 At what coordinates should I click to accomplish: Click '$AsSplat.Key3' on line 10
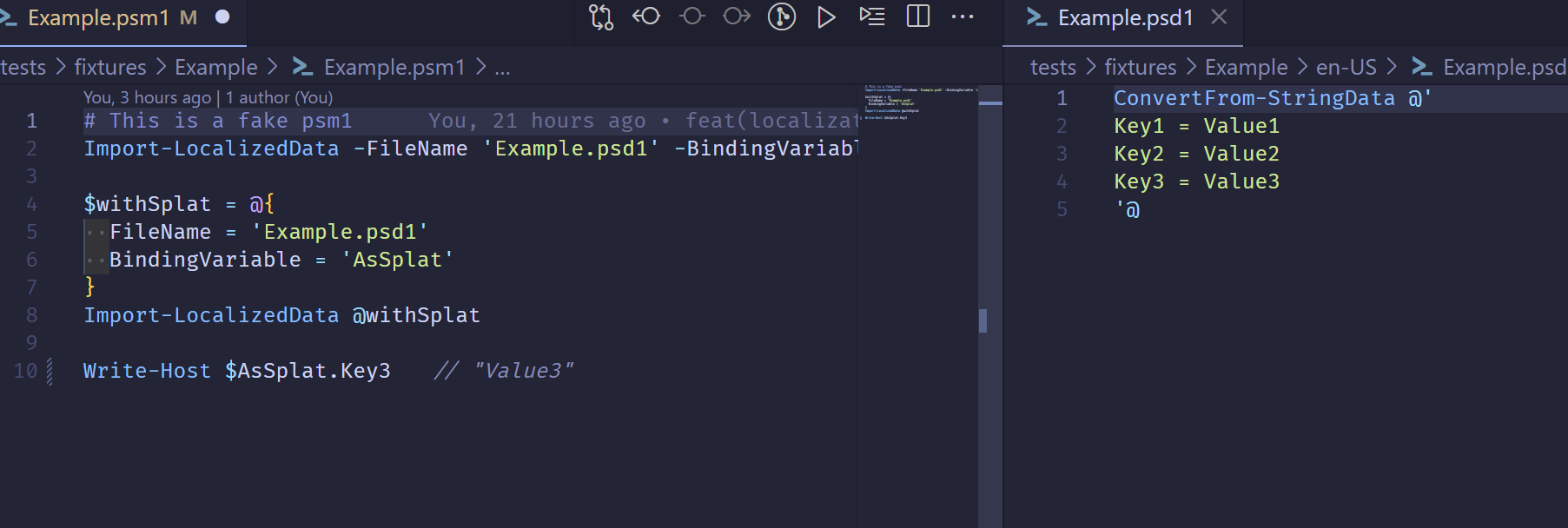[x=308, y=371]
